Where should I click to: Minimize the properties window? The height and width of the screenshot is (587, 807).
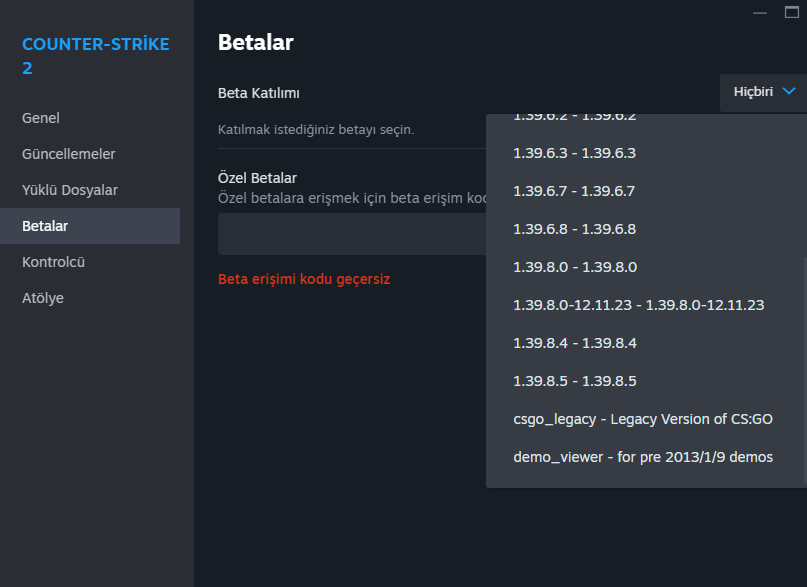(x=760, y=12)
